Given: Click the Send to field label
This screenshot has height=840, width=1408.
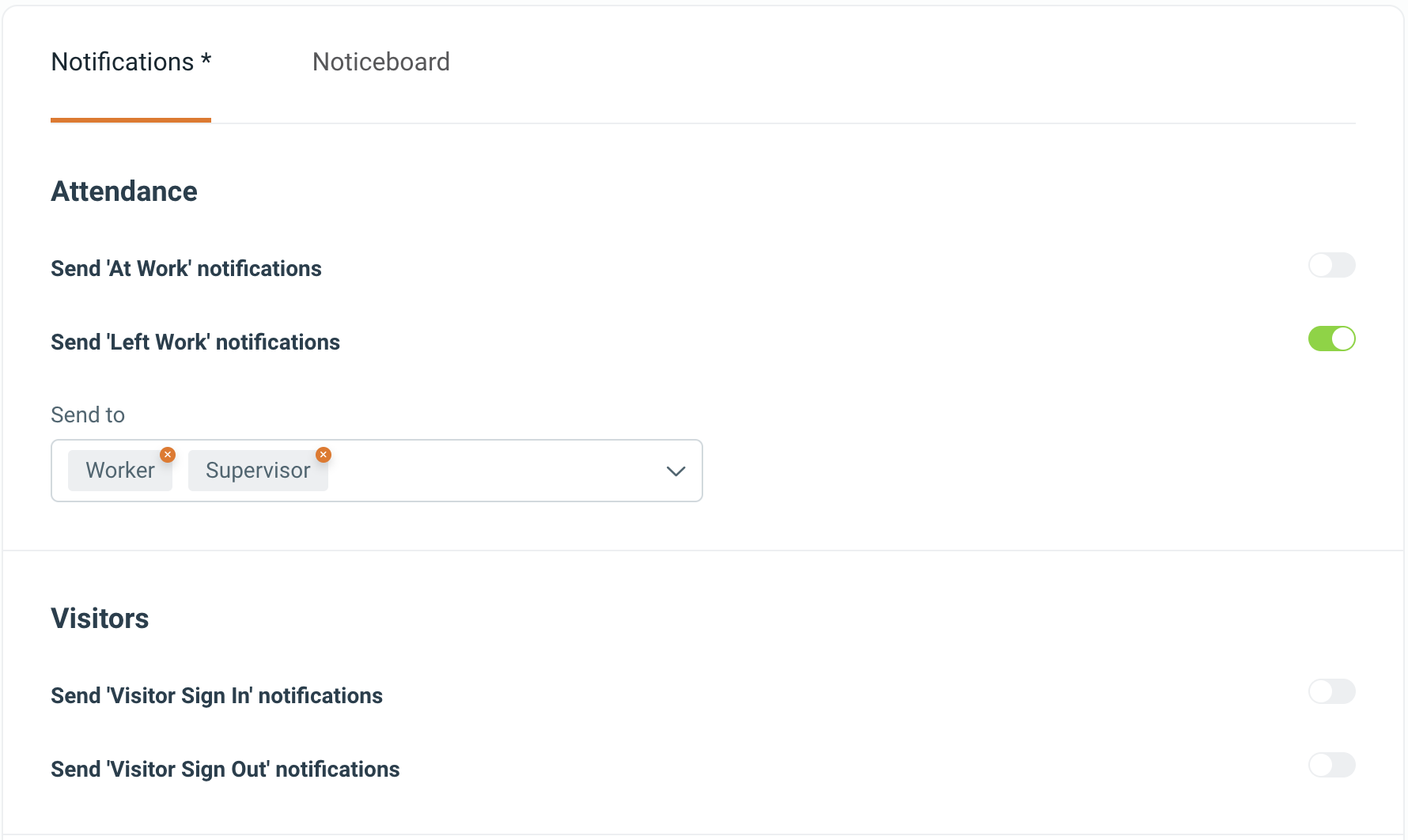Looking at the screenshot, I should [88, 415].
